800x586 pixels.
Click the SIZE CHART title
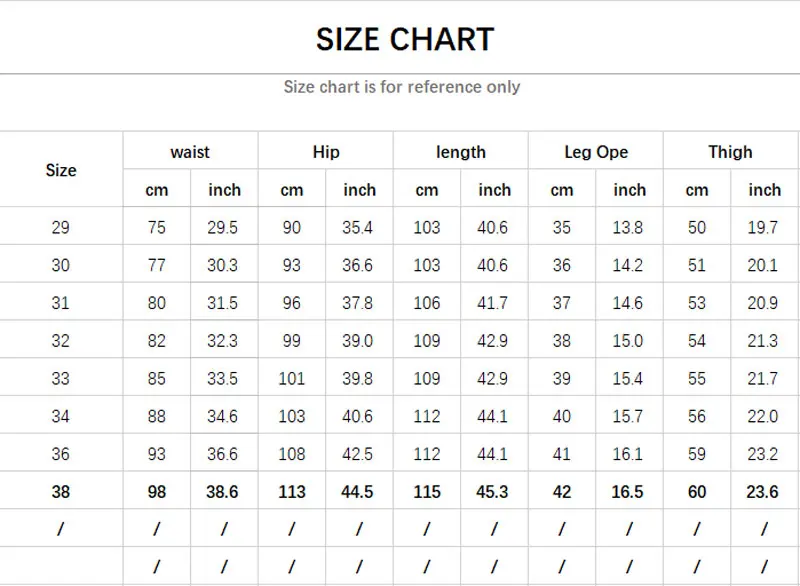(x=405, y=39)
